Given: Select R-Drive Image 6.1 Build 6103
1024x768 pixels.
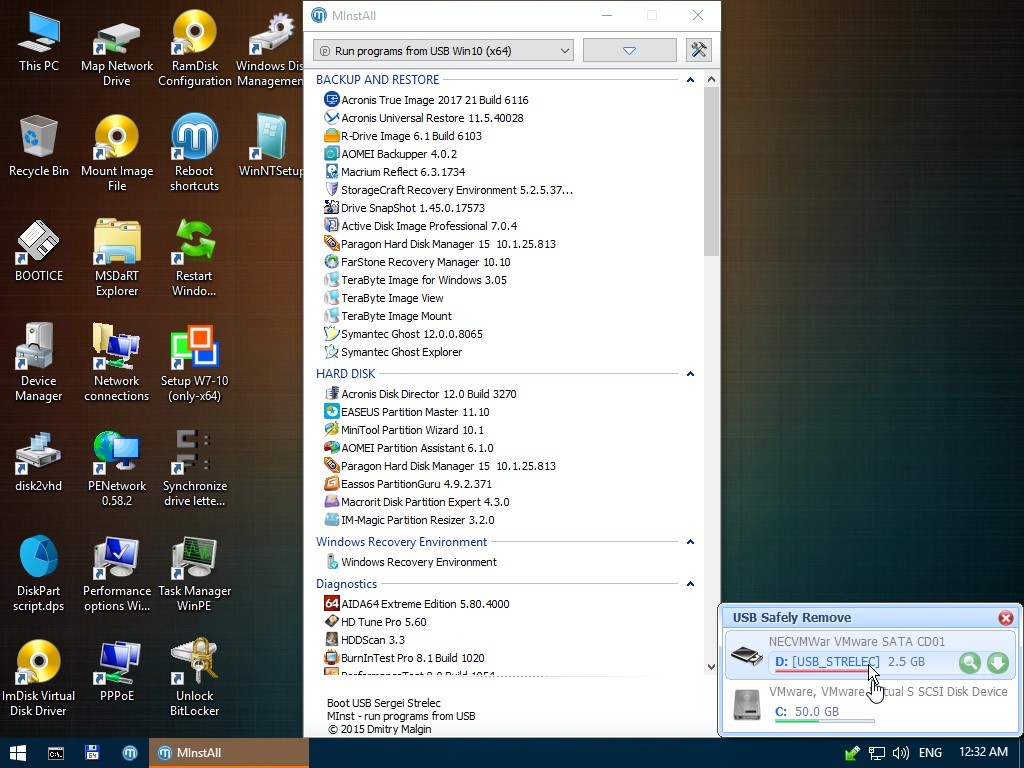Looking at the screenshot, I should click(x=403, y=136).
